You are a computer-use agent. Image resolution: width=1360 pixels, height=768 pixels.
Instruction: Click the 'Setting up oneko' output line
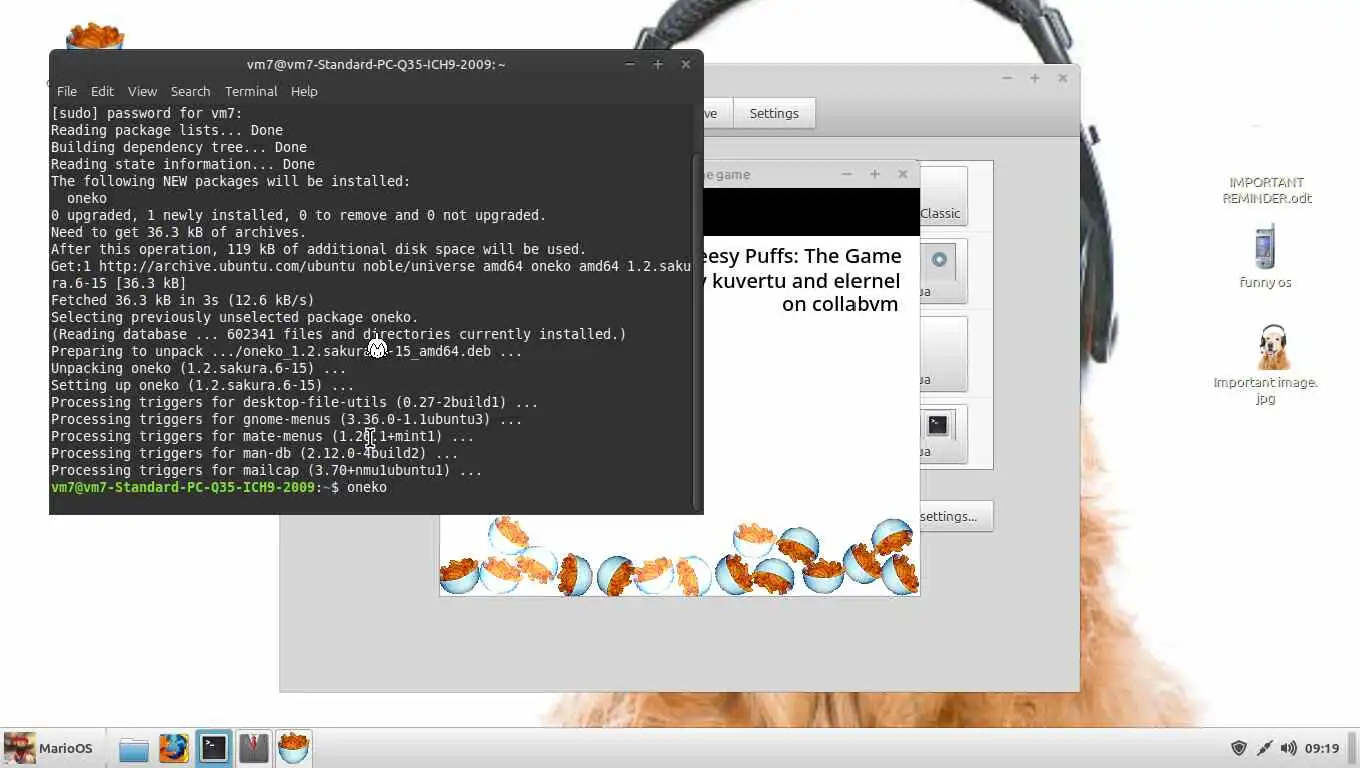[x=203, y=385]
